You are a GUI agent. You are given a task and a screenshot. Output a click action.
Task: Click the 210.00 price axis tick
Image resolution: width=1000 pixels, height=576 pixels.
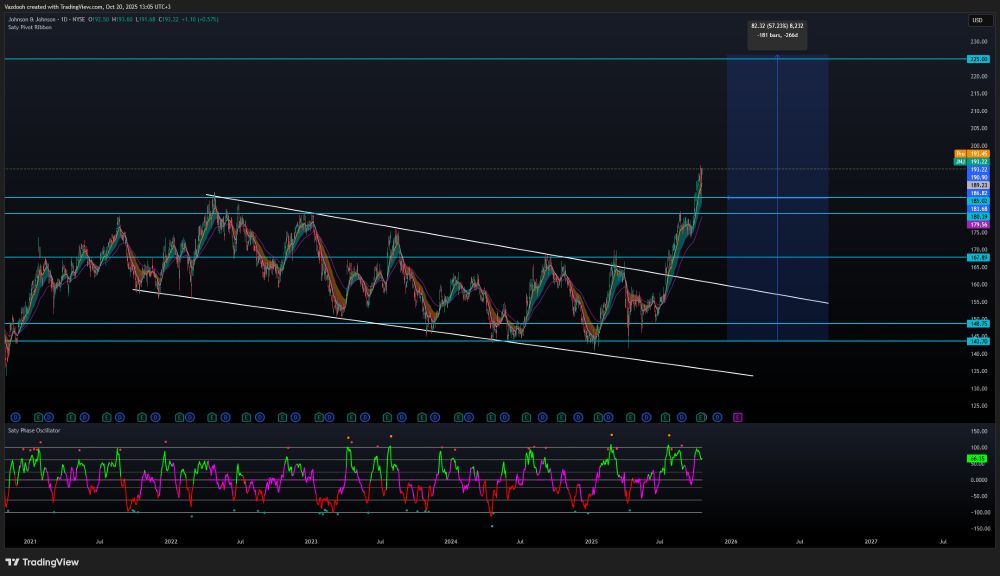click(x=979, y=111)
